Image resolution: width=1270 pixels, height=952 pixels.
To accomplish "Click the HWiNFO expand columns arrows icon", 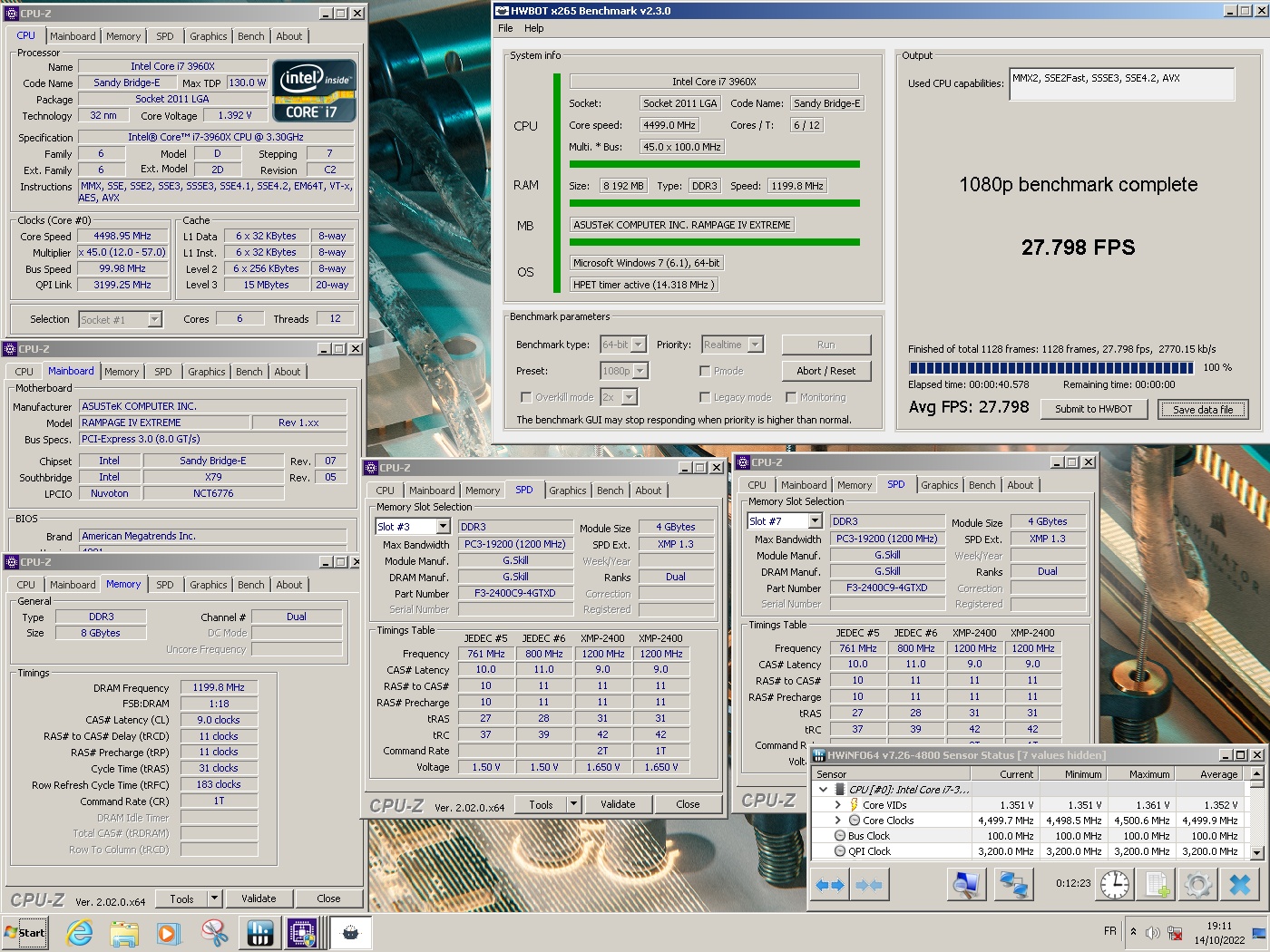I will pos(830,885).
